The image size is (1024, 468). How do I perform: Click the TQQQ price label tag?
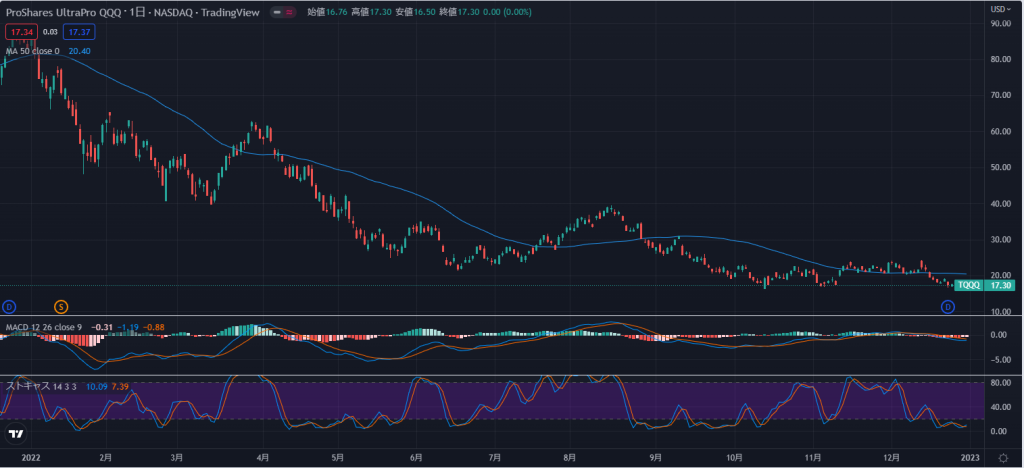[968, 285]
